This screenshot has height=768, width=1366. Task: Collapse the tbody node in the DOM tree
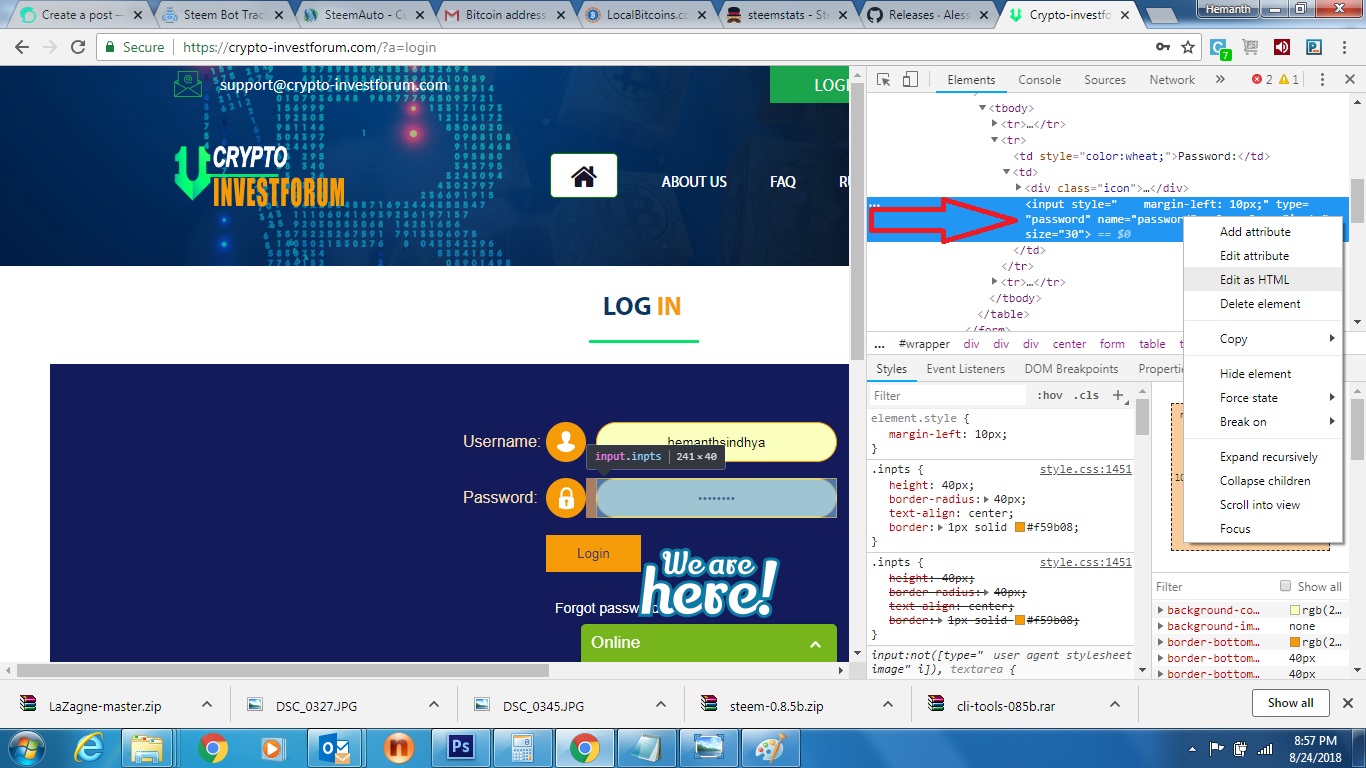coord(983,108)
